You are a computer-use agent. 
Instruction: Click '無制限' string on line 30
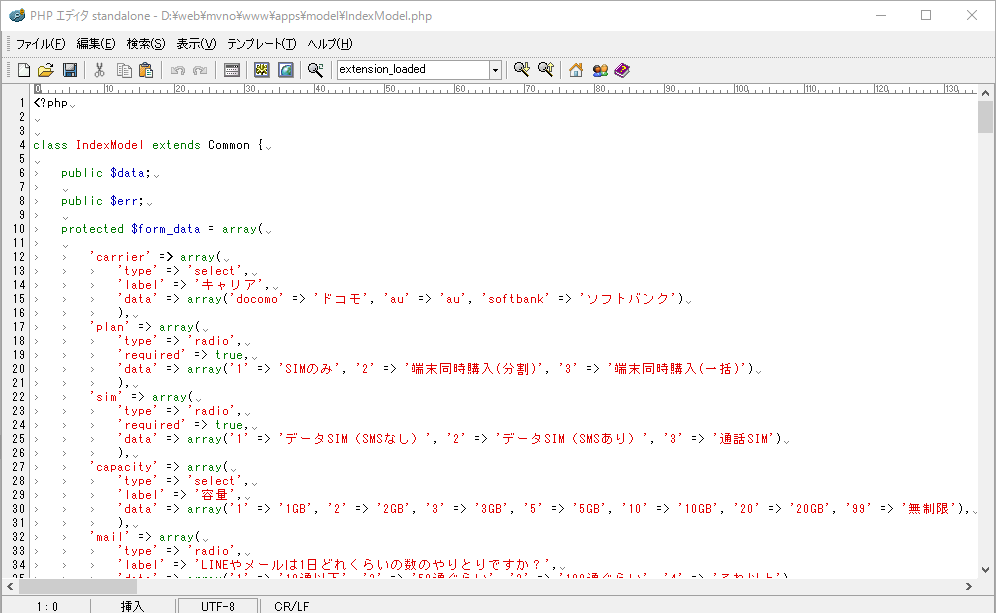[929, 508]
